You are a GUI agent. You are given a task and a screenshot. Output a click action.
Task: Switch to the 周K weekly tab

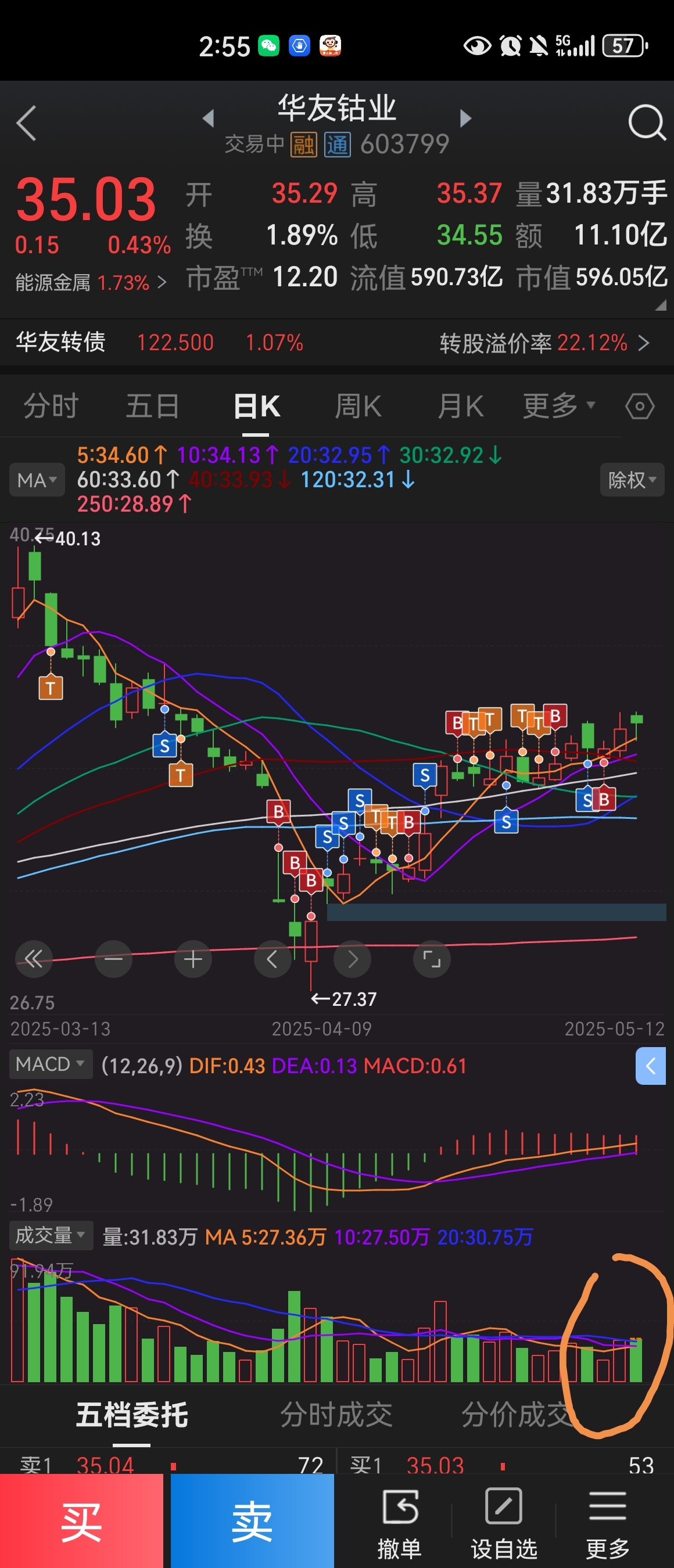click(358, 406)
